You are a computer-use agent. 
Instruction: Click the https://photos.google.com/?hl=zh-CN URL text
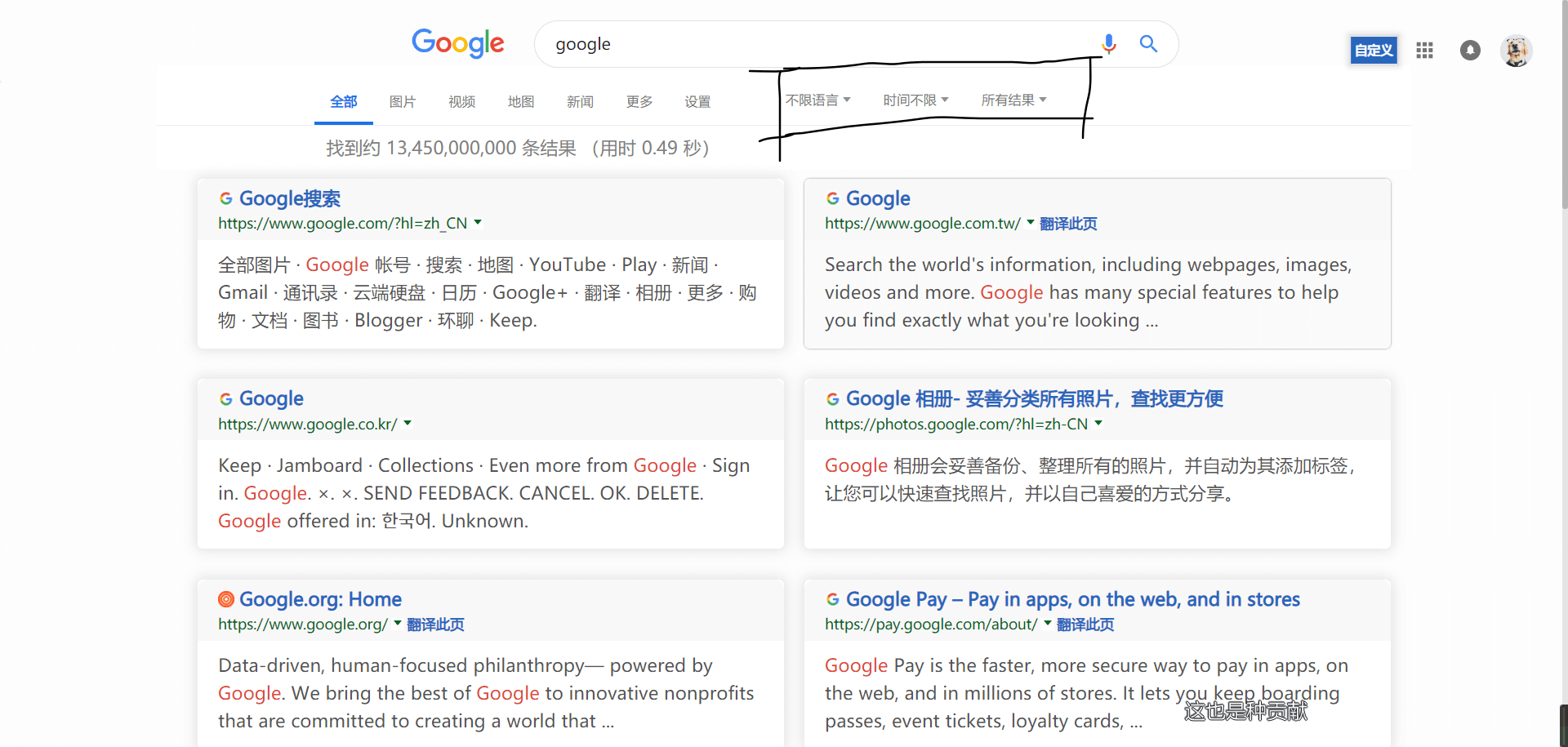tap(956, 424)
